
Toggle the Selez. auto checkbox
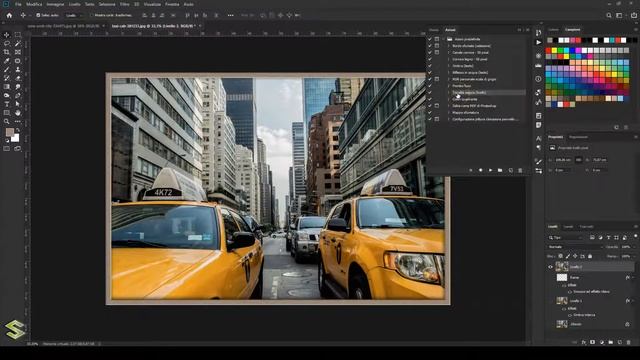38,15
